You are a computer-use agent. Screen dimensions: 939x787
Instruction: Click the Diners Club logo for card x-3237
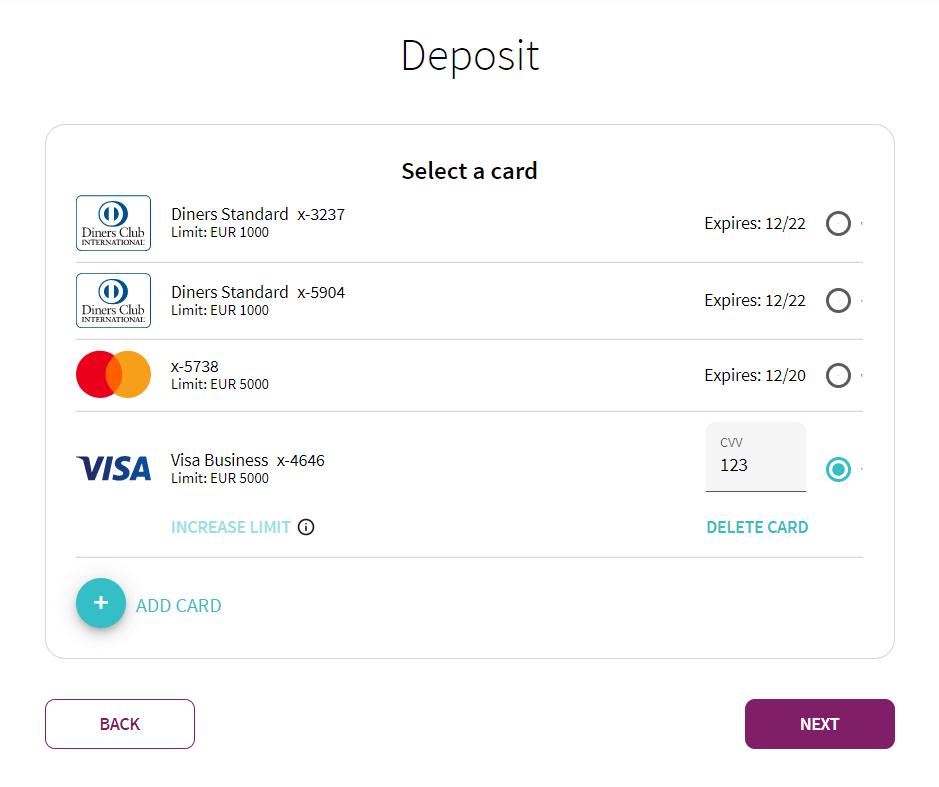tap(113, 223)
